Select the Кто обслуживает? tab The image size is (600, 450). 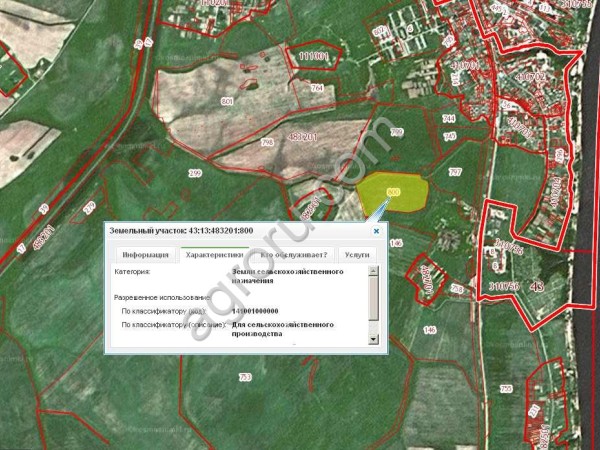(293, 254)
